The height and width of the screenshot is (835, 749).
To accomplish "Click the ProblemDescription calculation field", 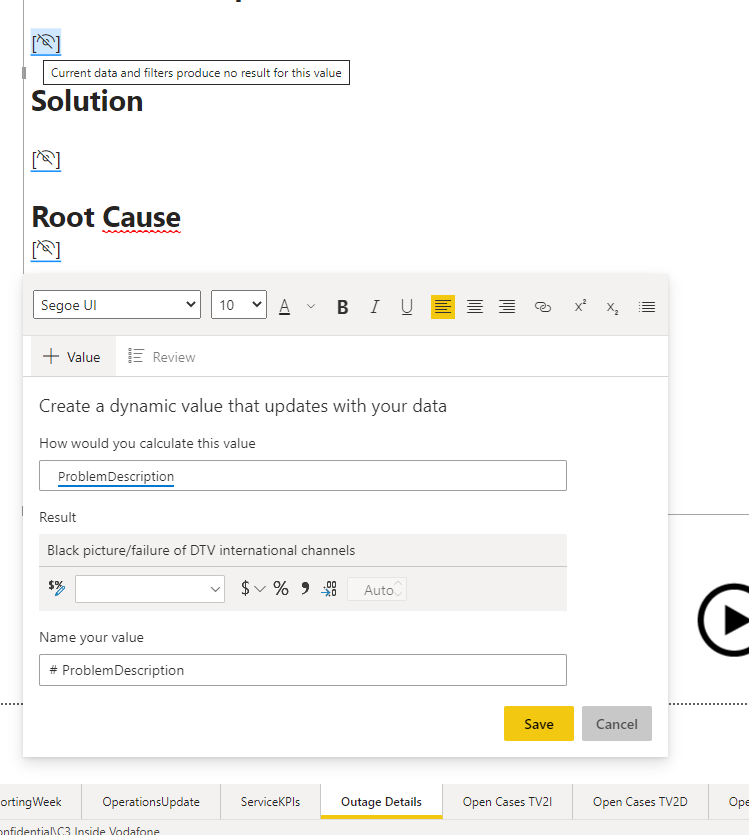I will click(303, 476).
